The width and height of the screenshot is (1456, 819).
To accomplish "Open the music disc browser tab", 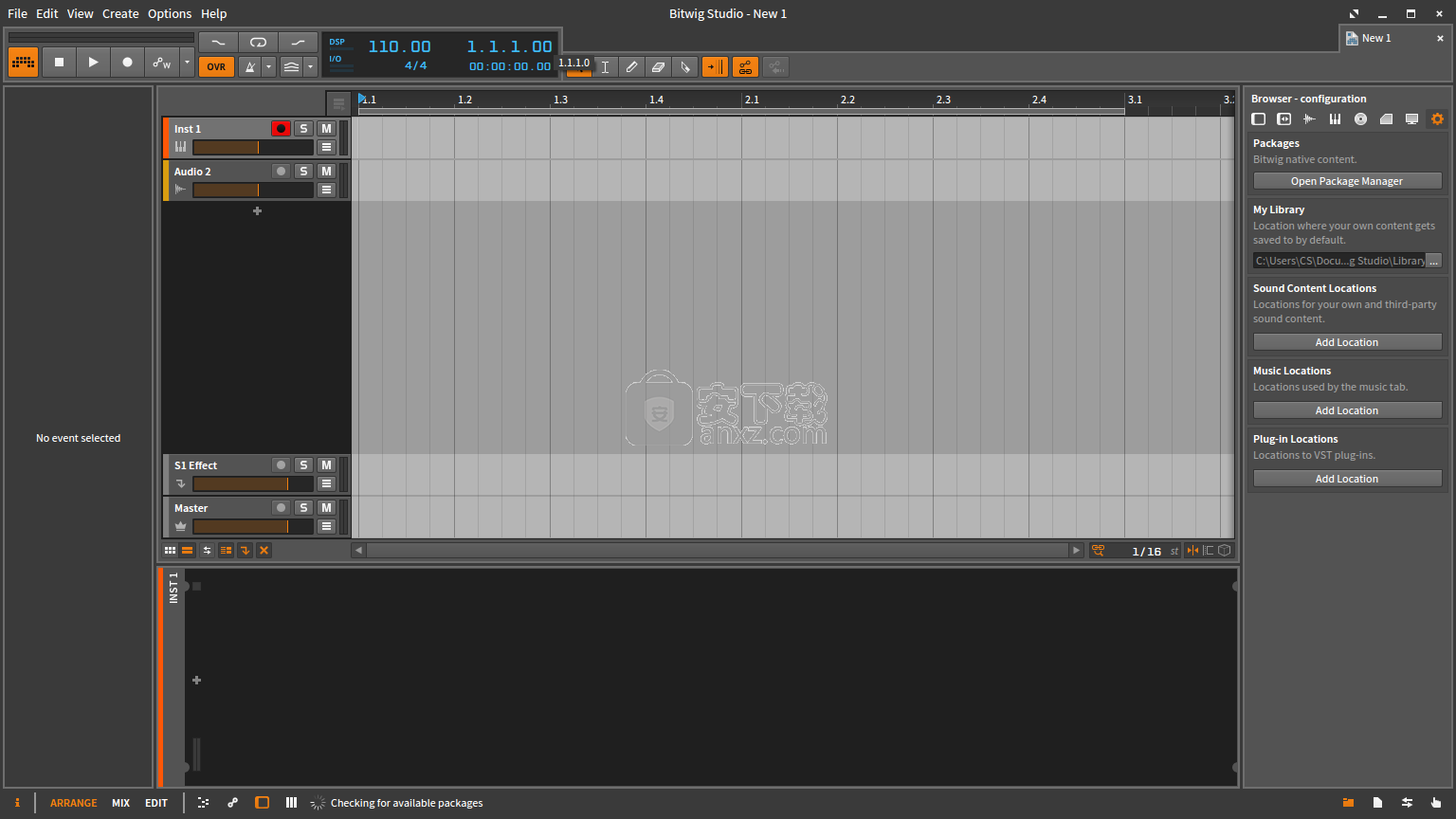I will tap(1360, 119).
